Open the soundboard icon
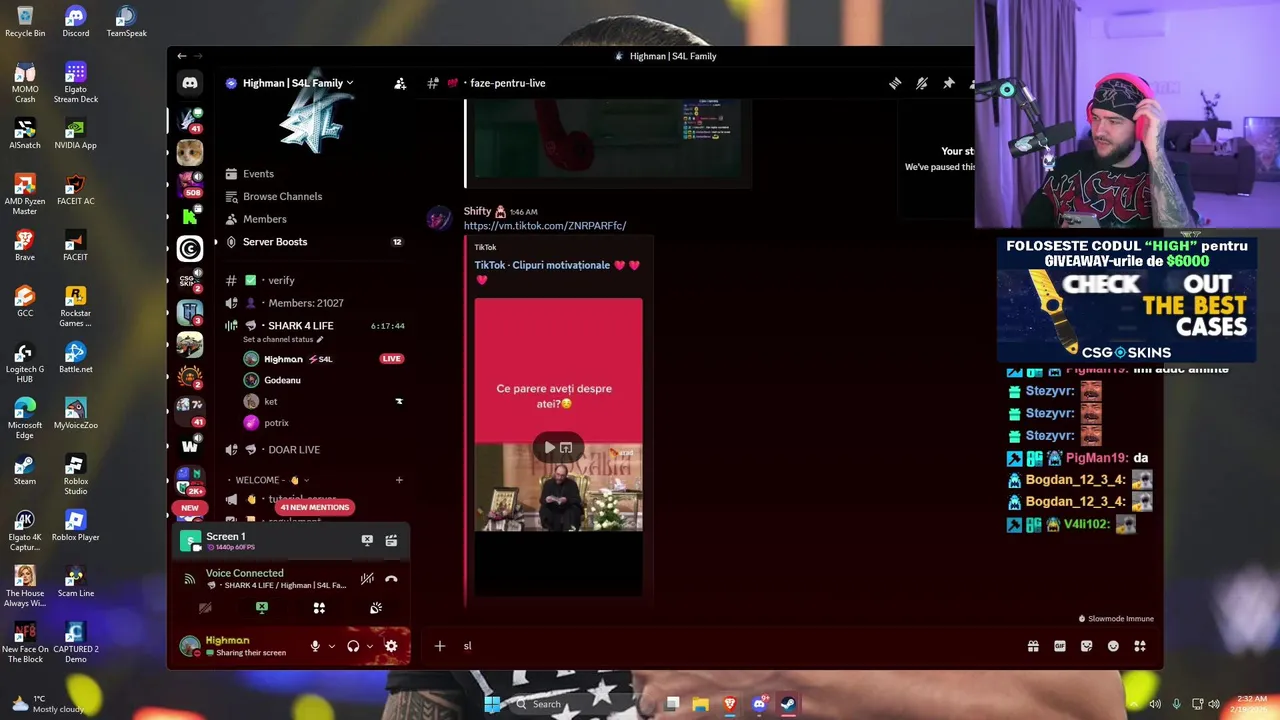This screenshot has height=720, width=1280. [x=376, y=608]
